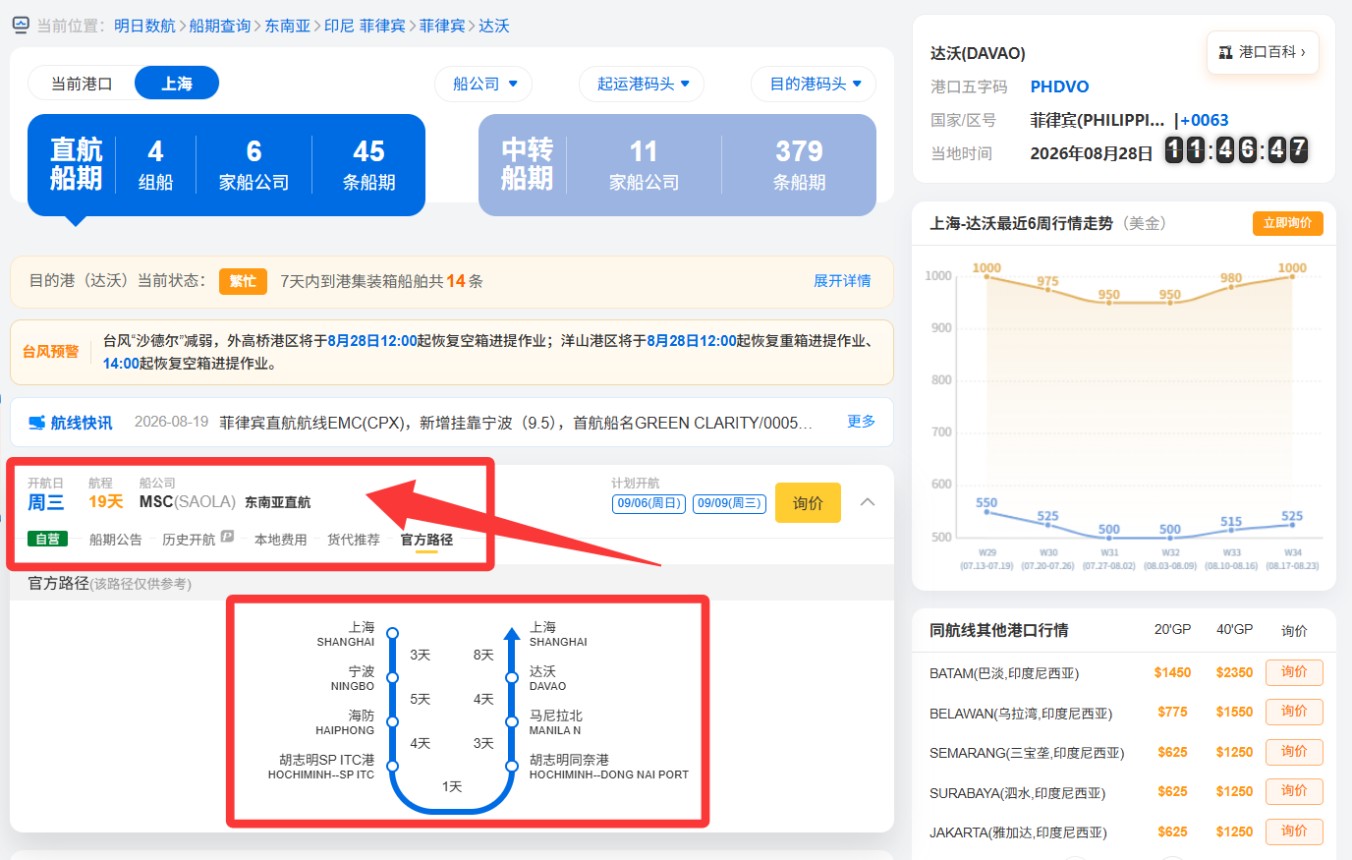Click port code PHDVO
1352x860 pixels.
pyautogui.click(x=1060, y=87)
